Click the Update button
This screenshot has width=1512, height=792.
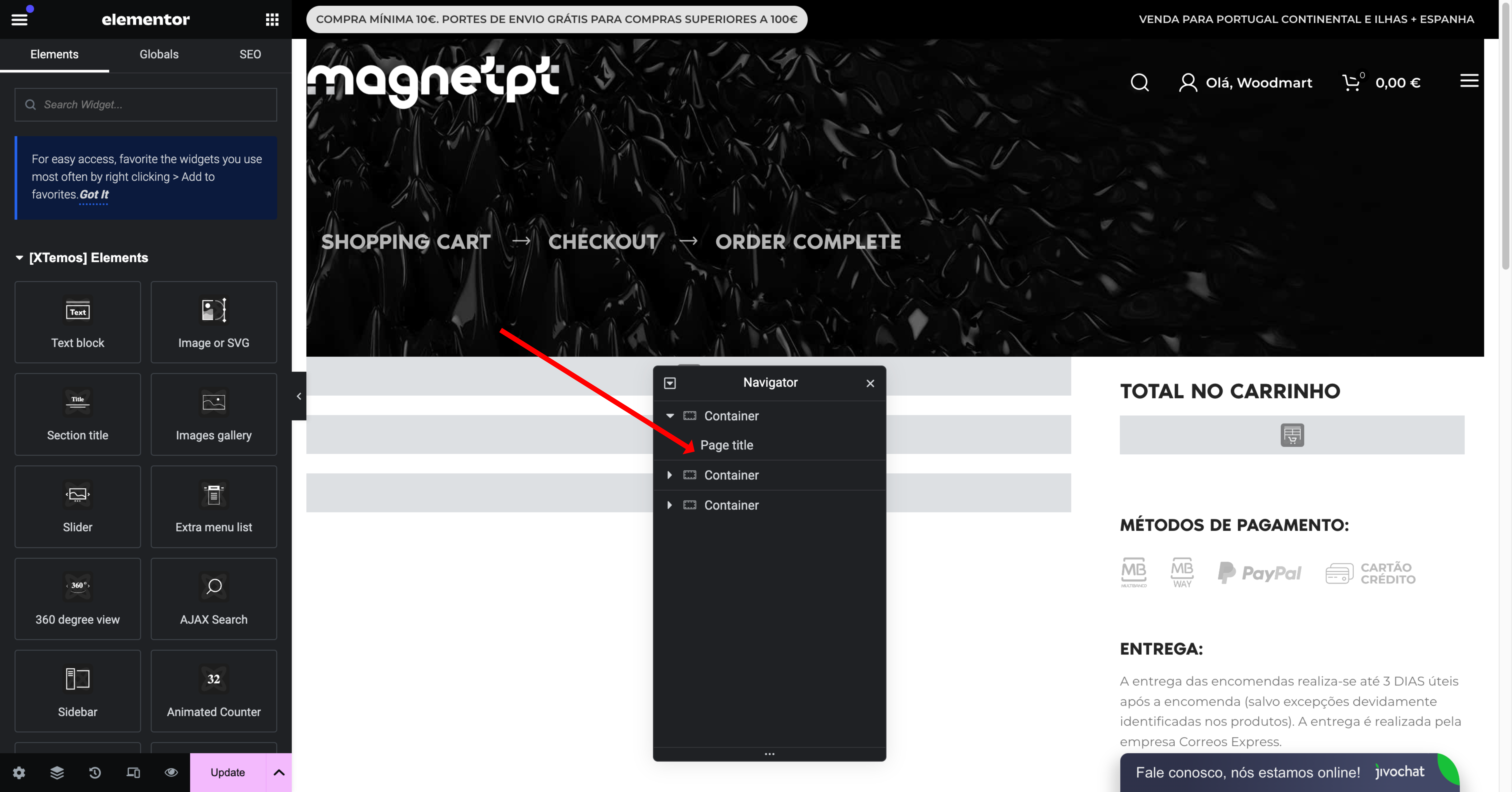pos(228,773)
